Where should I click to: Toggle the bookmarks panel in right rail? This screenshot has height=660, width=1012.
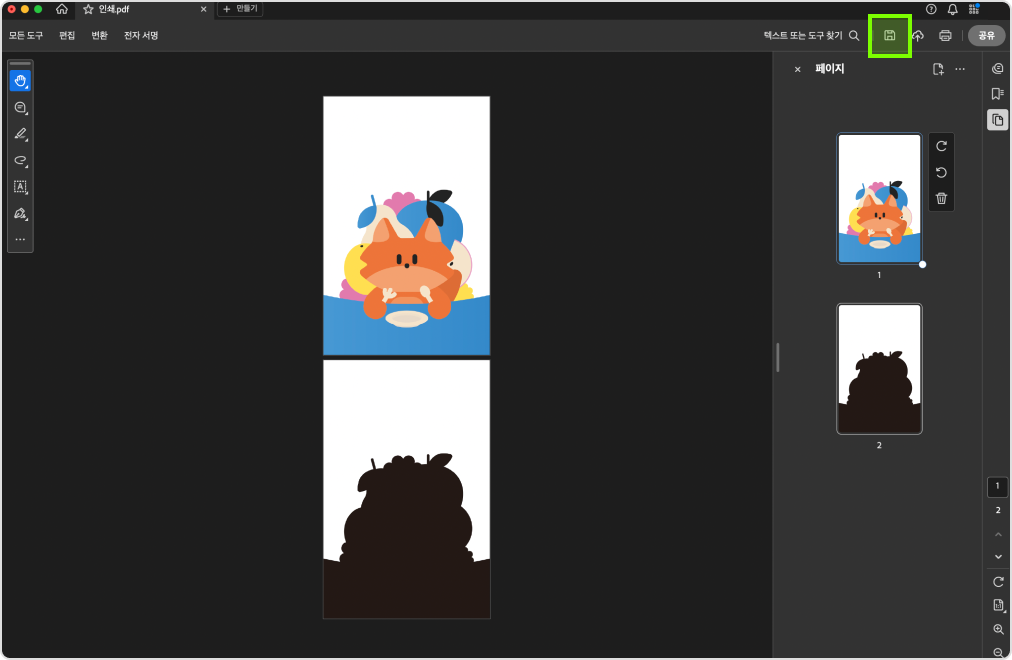(997, 94)
